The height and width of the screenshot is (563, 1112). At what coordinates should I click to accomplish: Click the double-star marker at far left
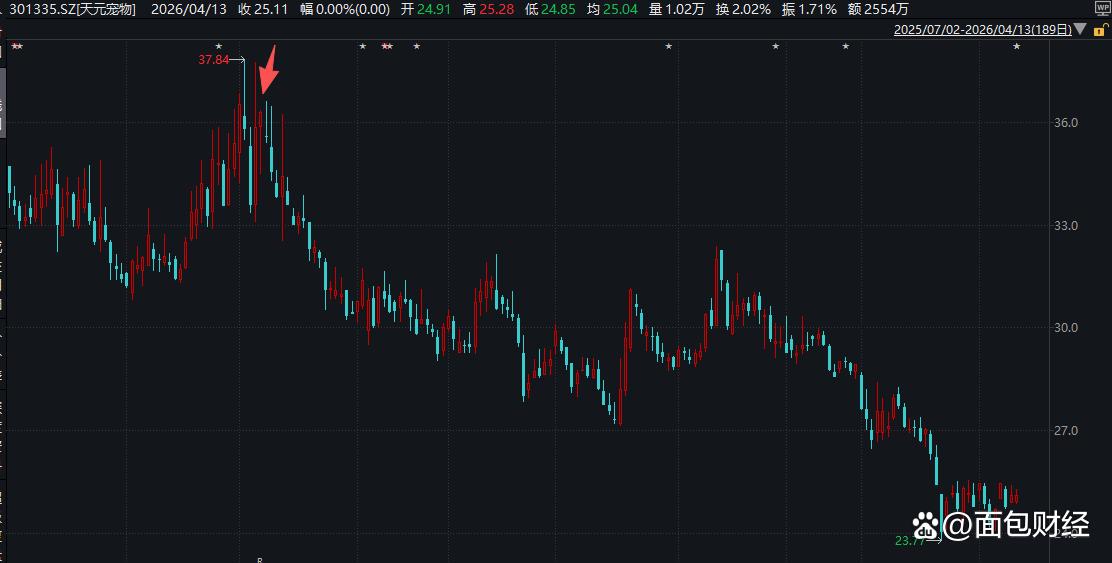(17, 47)
